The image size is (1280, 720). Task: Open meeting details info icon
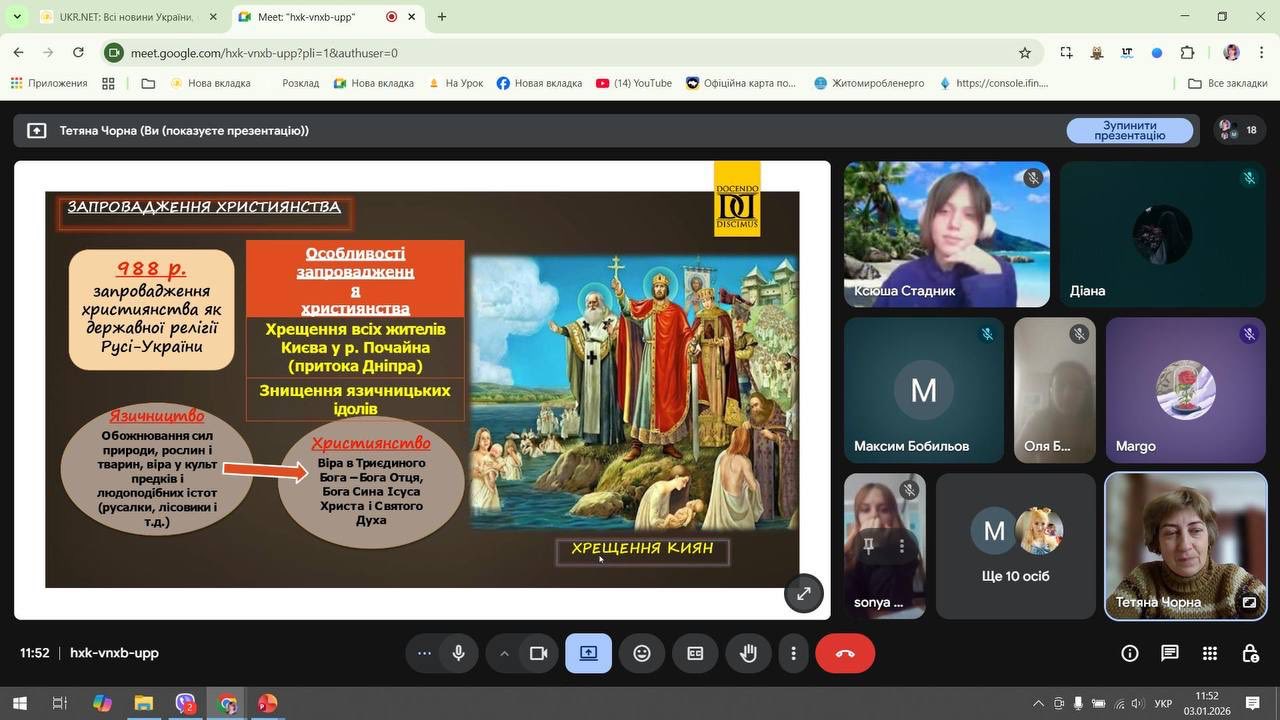pyautogui.click(x=1130, y=653)
